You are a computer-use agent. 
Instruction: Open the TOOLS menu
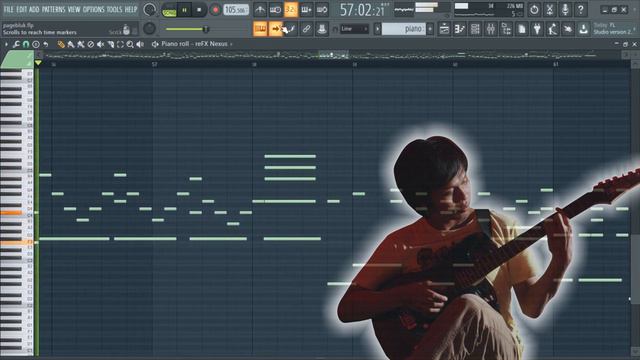pos(114,9)
